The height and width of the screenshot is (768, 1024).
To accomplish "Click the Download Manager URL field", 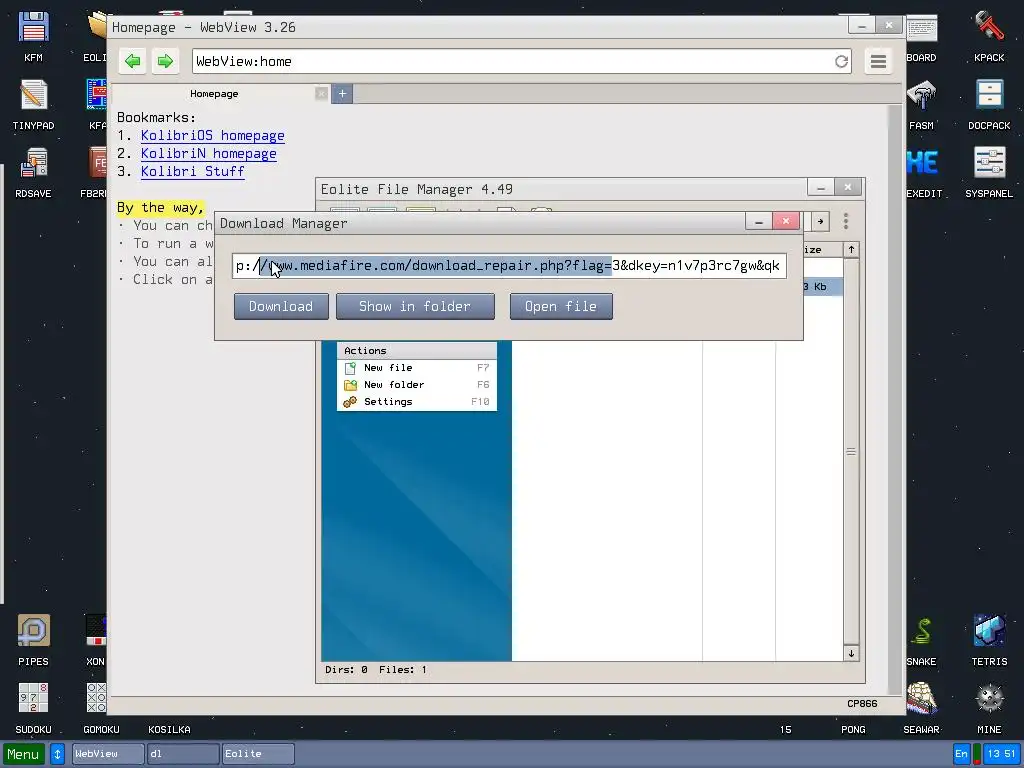I will click(x=509, y=266).
